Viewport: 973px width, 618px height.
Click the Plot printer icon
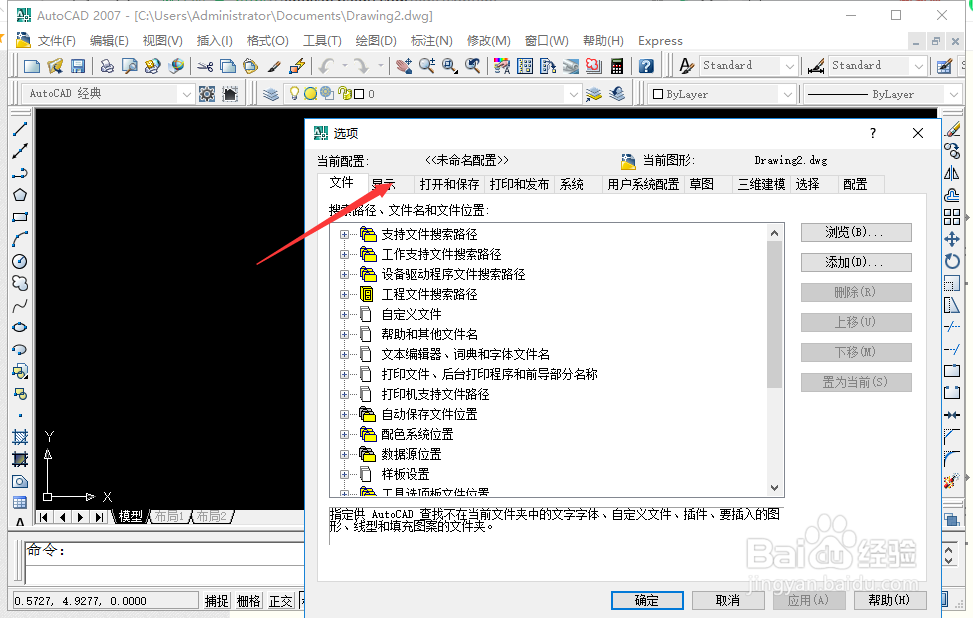tap(107, 66)
